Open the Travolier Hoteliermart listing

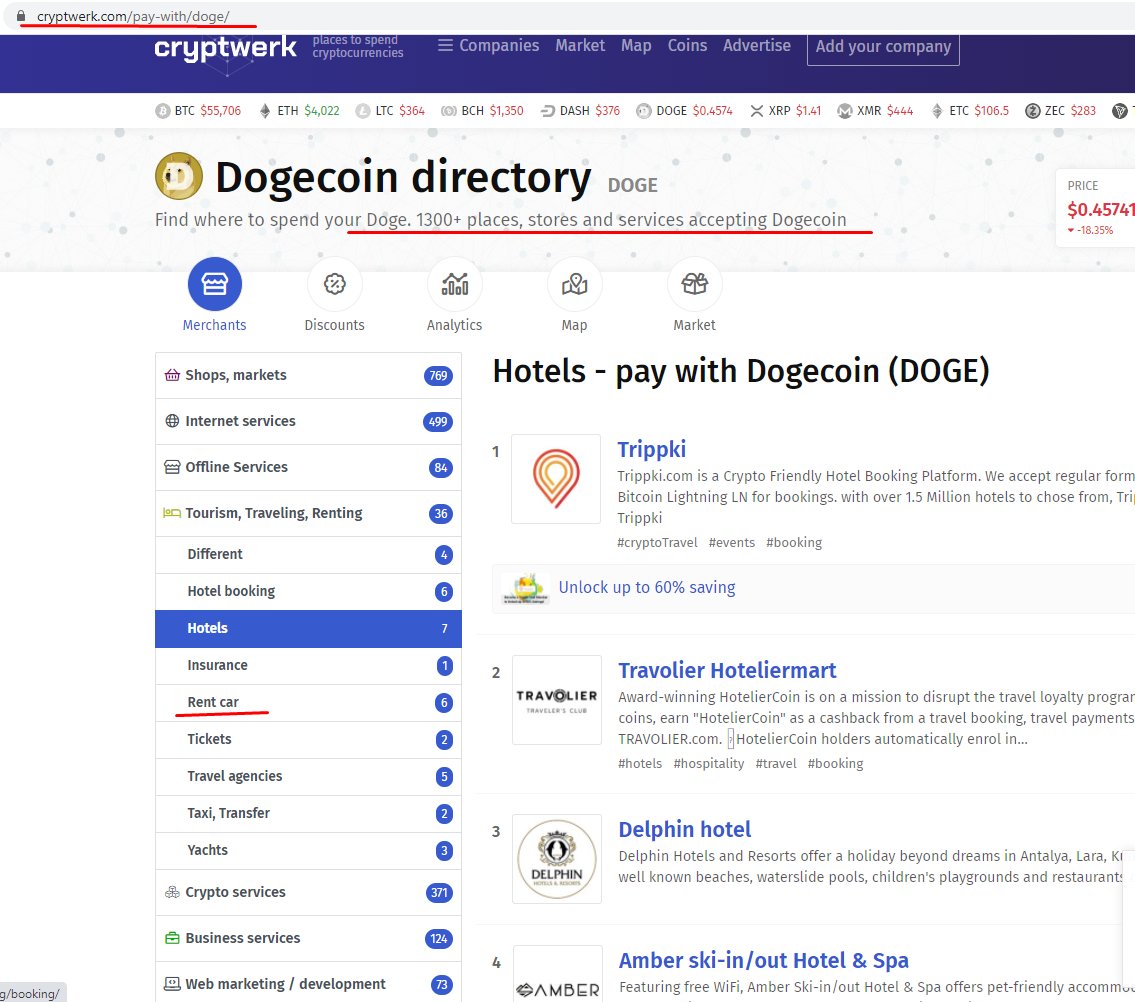point(727,670)
